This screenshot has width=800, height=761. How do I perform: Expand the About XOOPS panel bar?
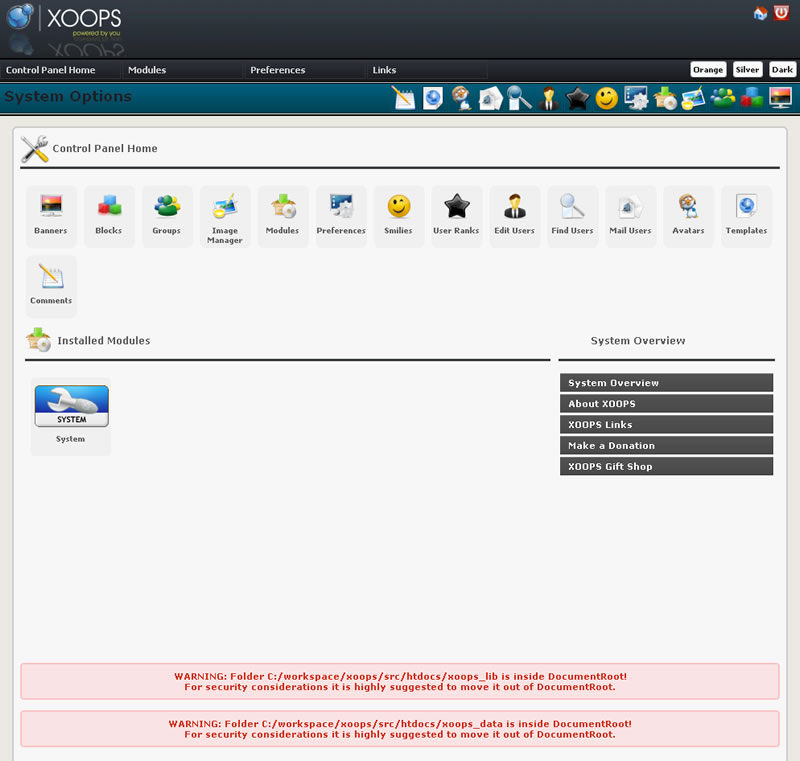click(x=666, y=403)
